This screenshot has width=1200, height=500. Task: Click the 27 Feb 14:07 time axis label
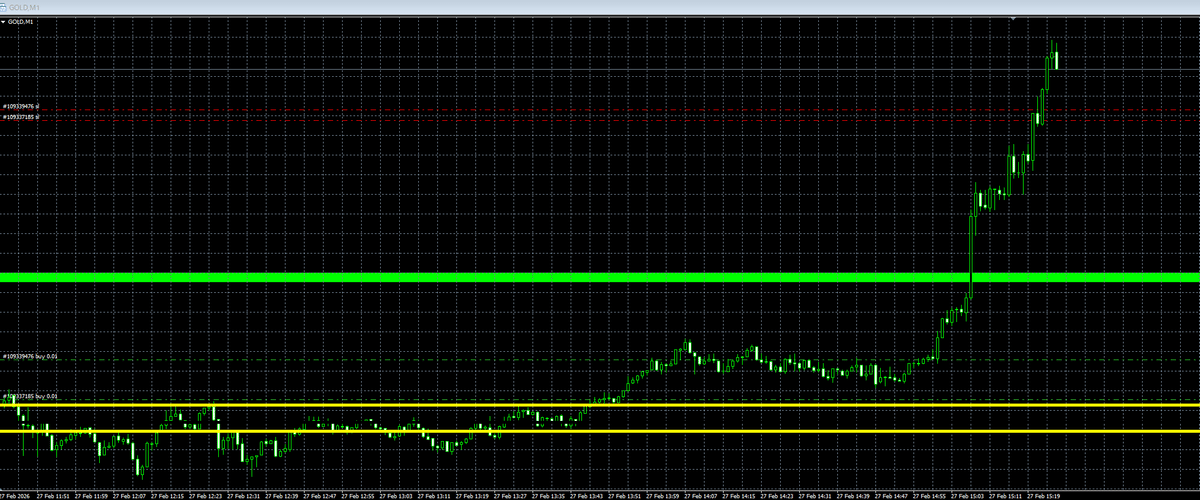point(701,495)
